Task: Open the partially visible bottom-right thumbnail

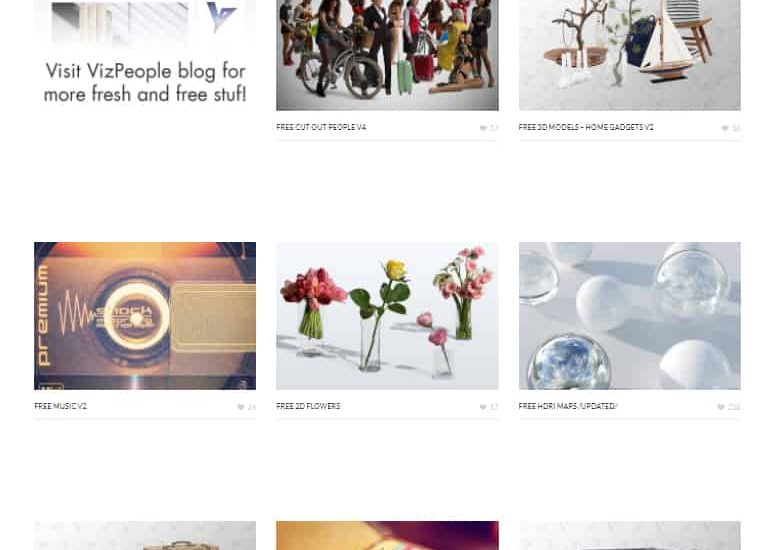Action: 629,536
